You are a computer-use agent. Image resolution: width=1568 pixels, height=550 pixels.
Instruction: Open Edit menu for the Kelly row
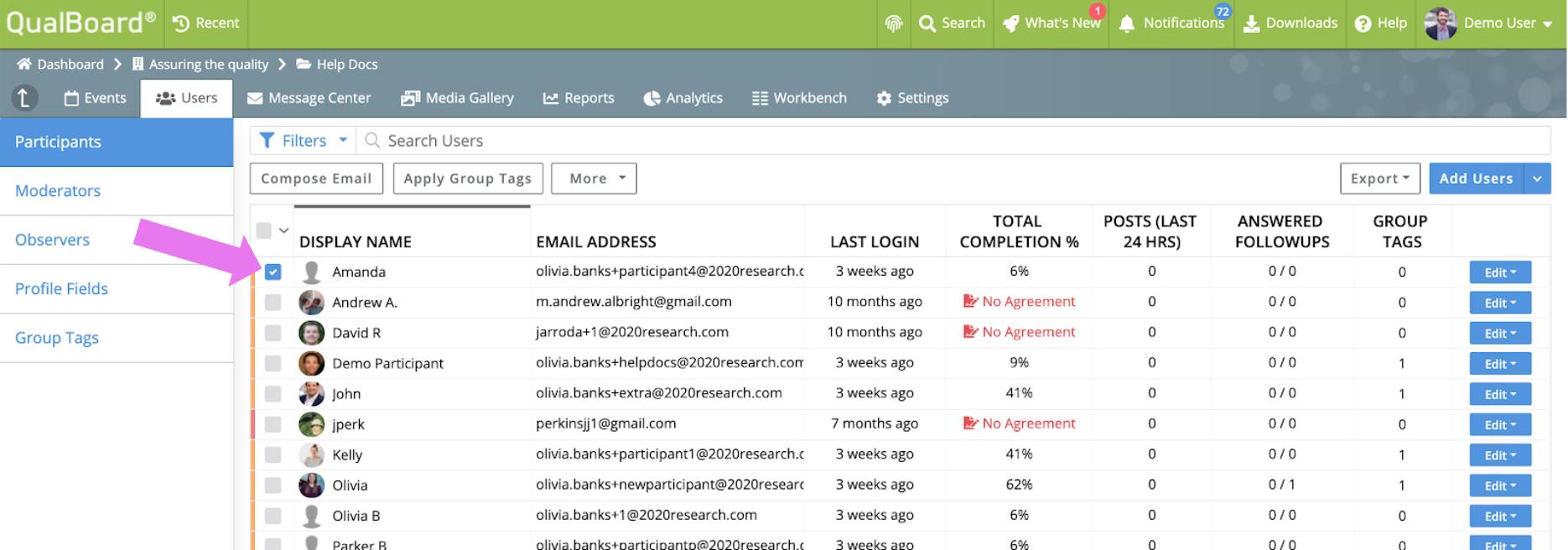click(x=1500, y=455)
